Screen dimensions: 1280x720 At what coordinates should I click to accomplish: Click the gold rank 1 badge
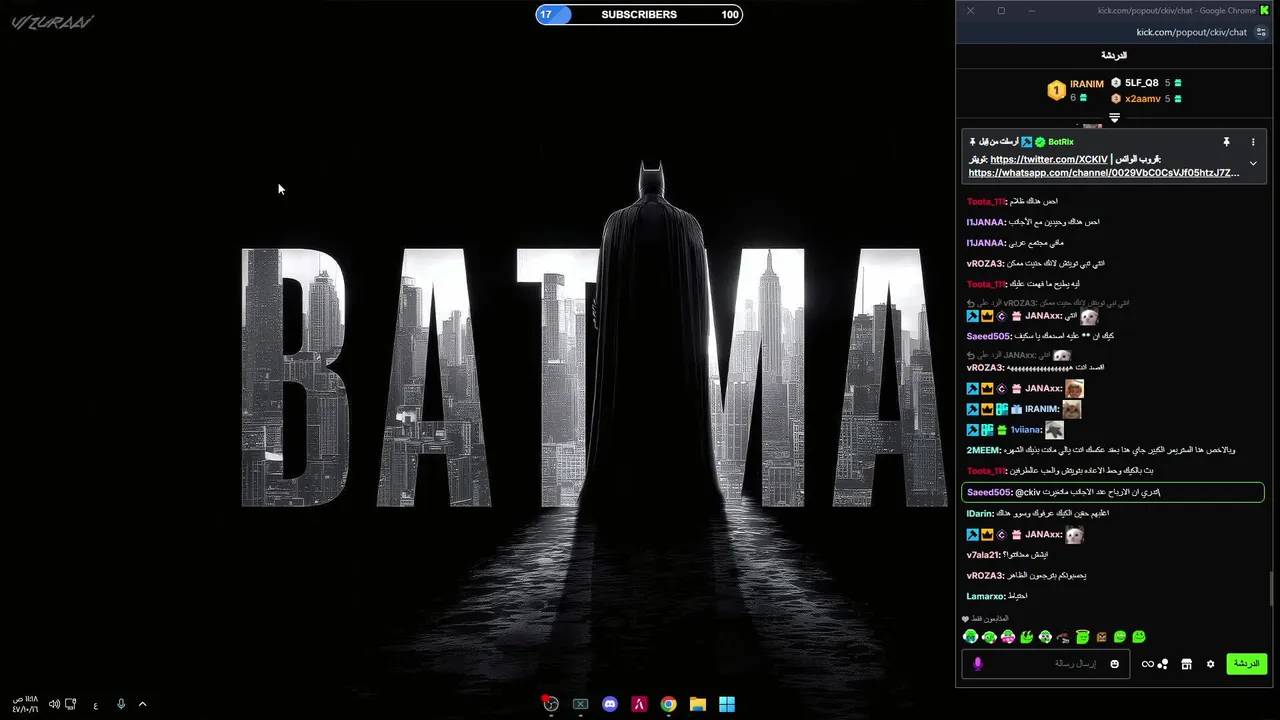(1056, 91)
